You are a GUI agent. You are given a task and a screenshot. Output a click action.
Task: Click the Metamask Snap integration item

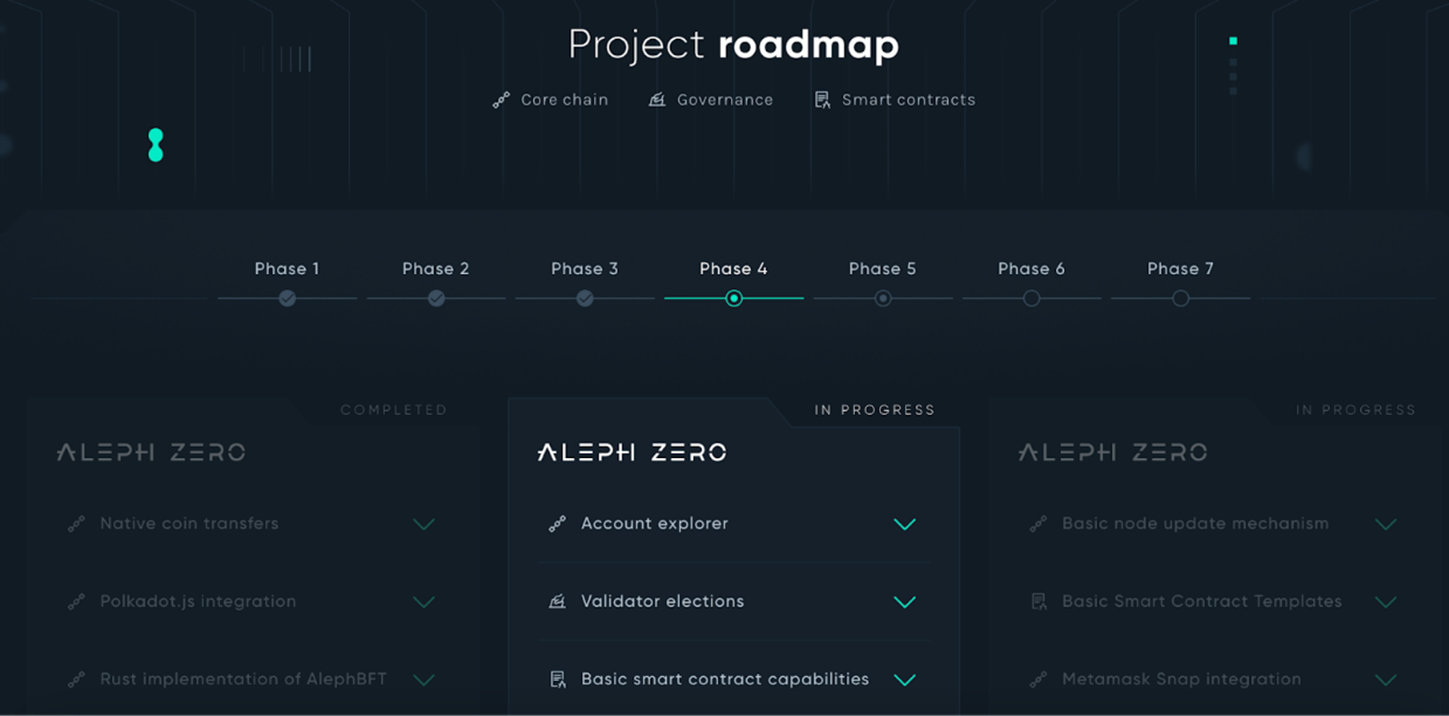tap(1181, 680)
